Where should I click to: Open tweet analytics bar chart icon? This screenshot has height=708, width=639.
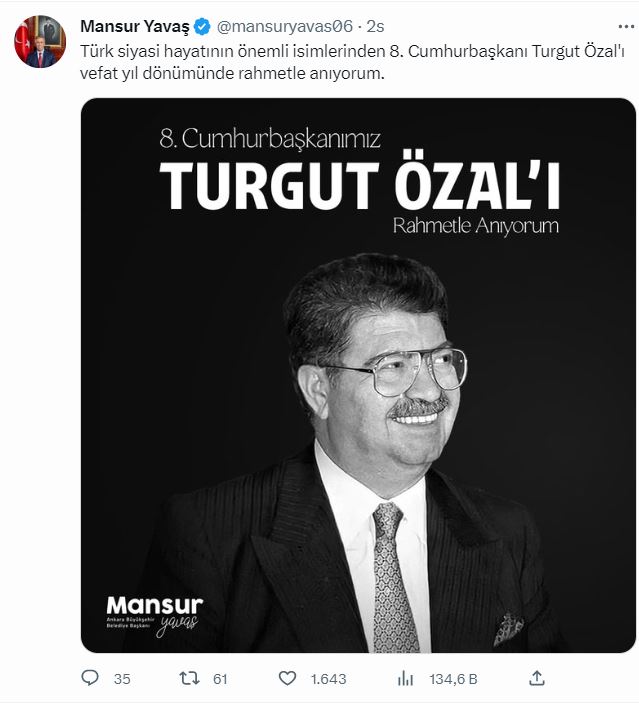pos(405,678)
